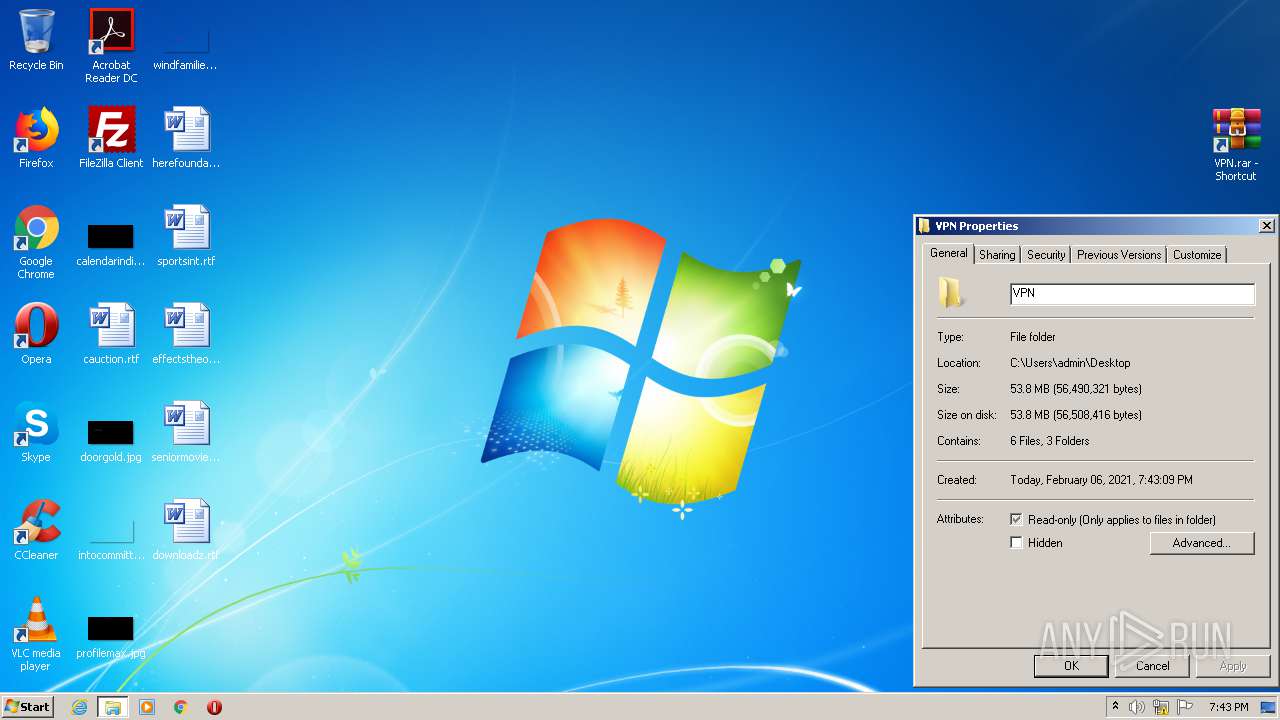Image resolution: width=1280 pixels, height=720 pixels.
Task: Open Internet Explorer from the taskbar
Action: pyautogui.click(x=79, y=707)
